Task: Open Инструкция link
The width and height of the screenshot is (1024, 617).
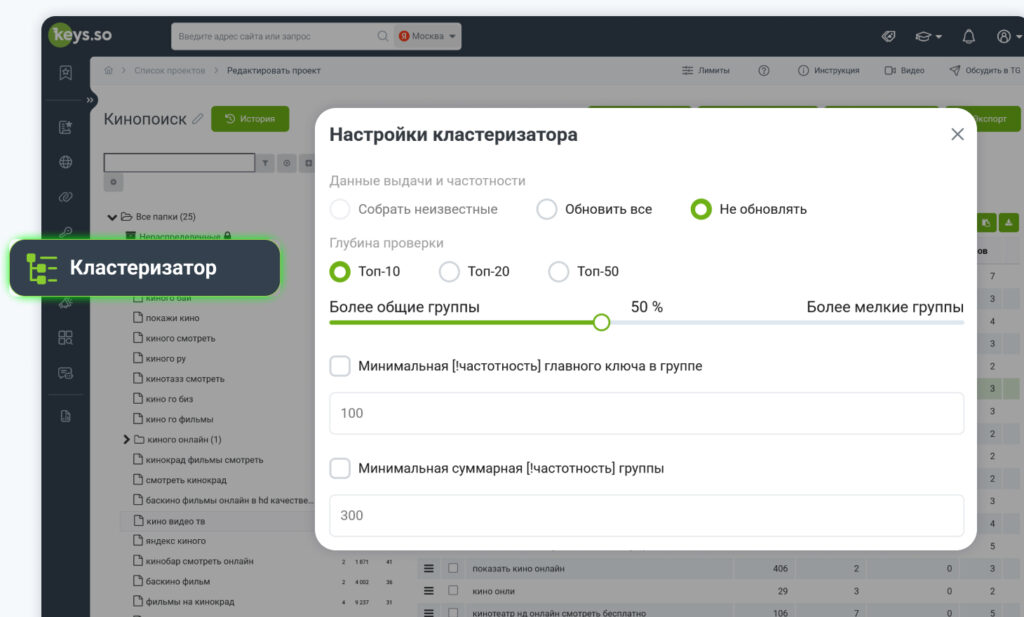Action: 829,71
